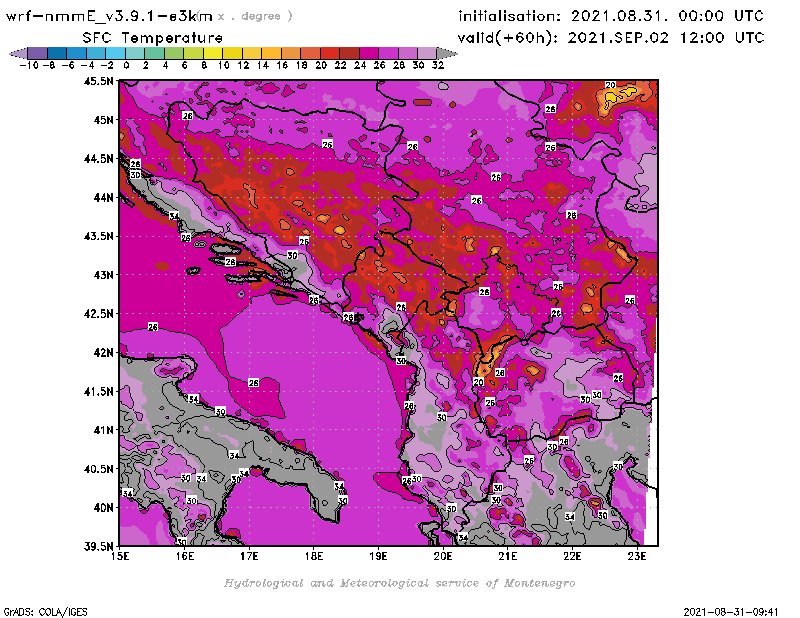Pick the -8 to -6 dark blue swatch
Viewport: 800px width, 618px height.
point(57,53)
